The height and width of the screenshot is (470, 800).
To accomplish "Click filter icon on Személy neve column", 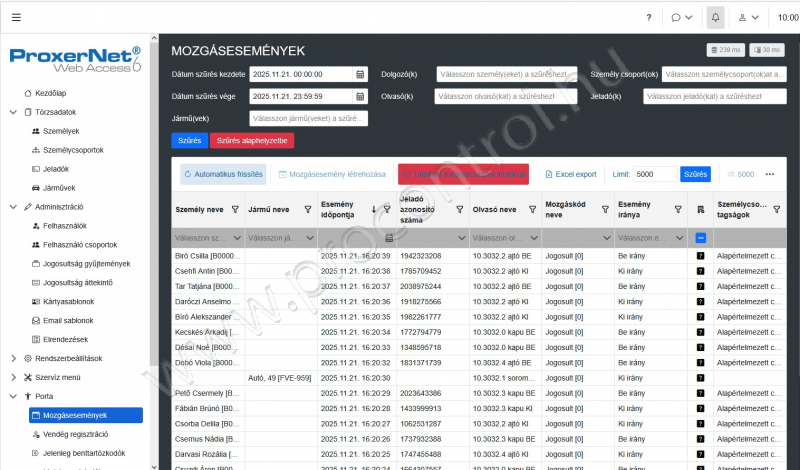I will click(x=235, y=210).
